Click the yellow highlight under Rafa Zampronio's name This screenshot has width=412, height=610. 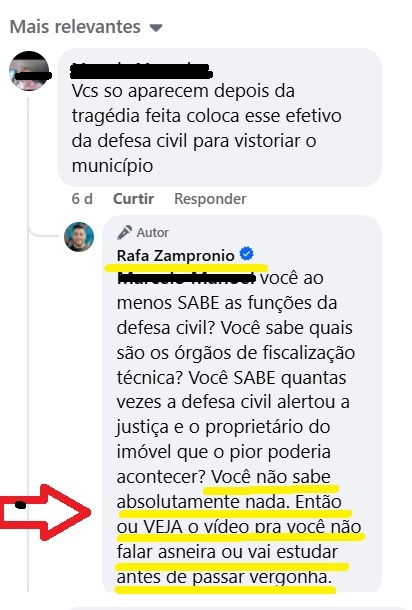[186, 268]
